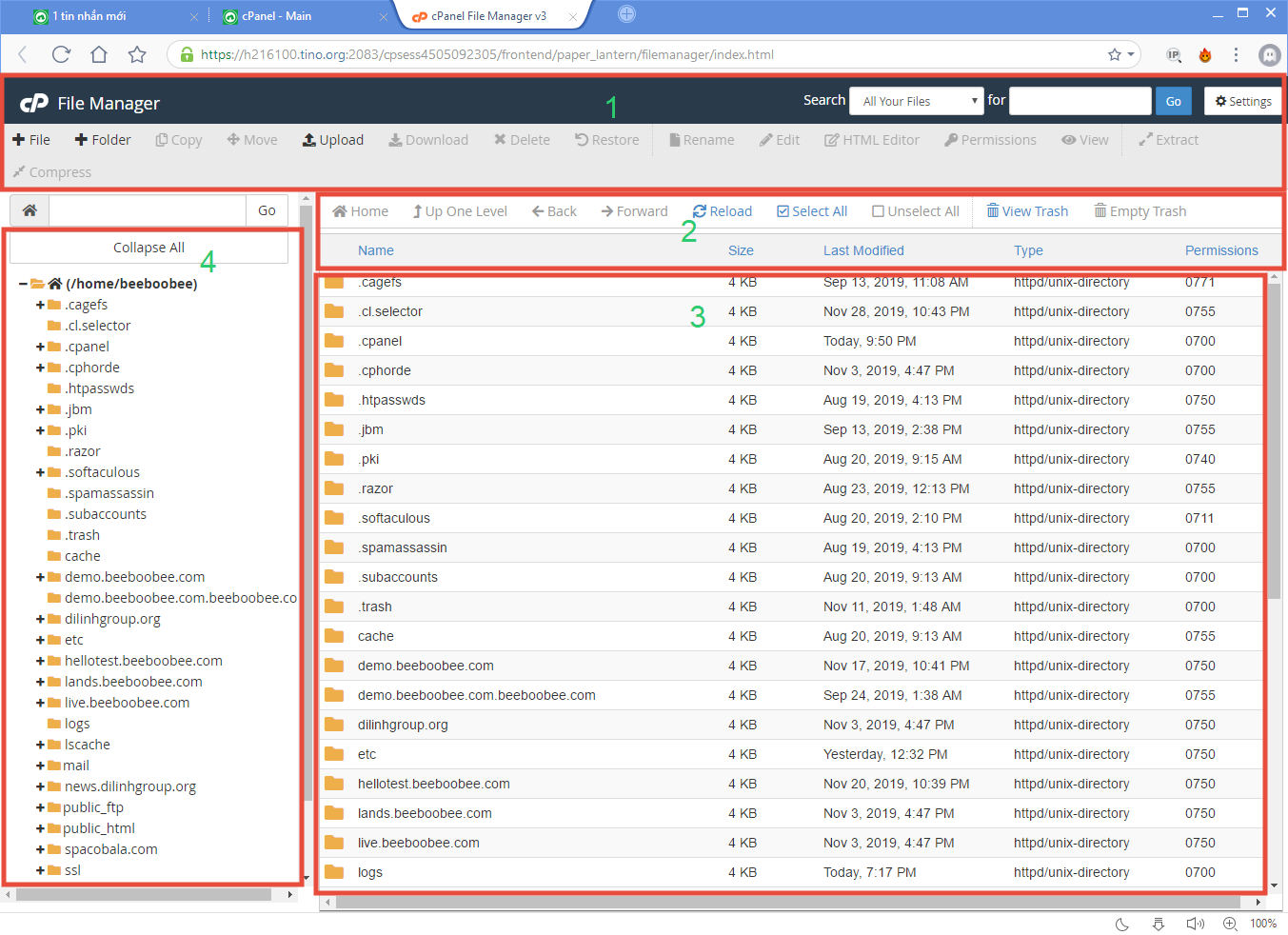The width and height of the screenshot is (1288, 935).
Task: Click the Go button next to search
Action: tap(1174, 101)
